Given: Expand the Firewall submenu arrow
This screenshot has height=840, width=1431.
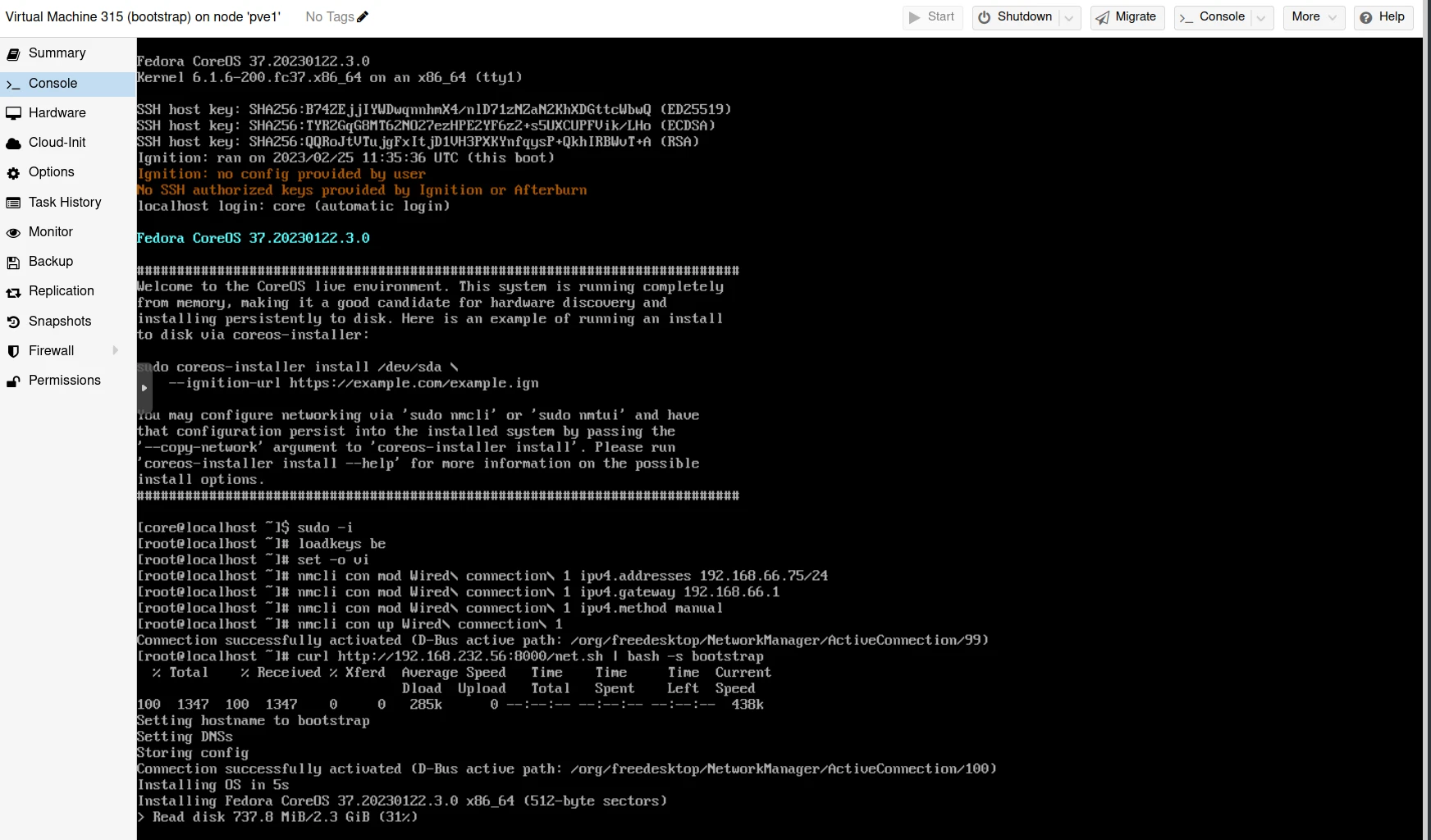Looking at the screenshot, I should pyautogui.click(x=116, y=350).
